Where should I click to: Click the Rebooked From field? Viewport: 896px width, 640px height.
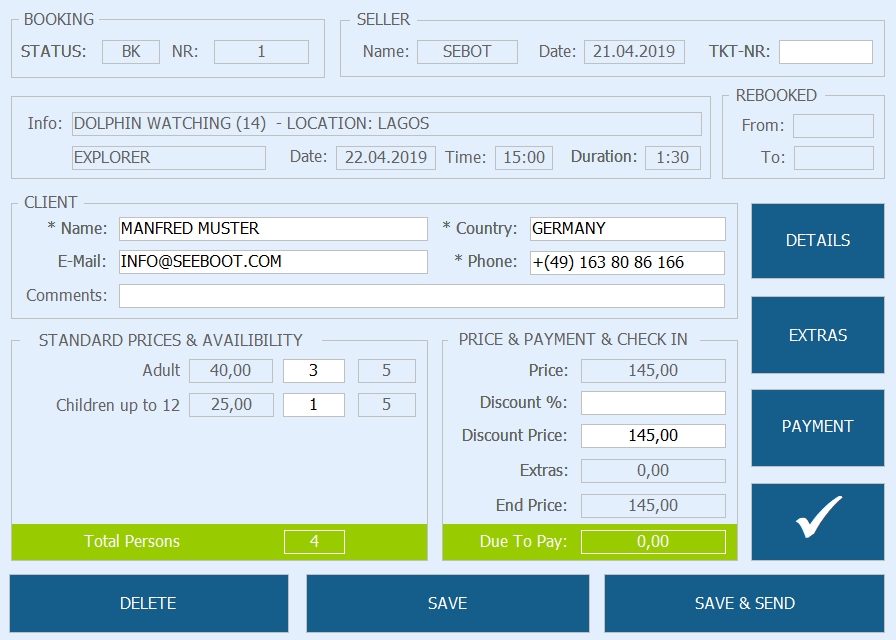click(x=833, y=126)
